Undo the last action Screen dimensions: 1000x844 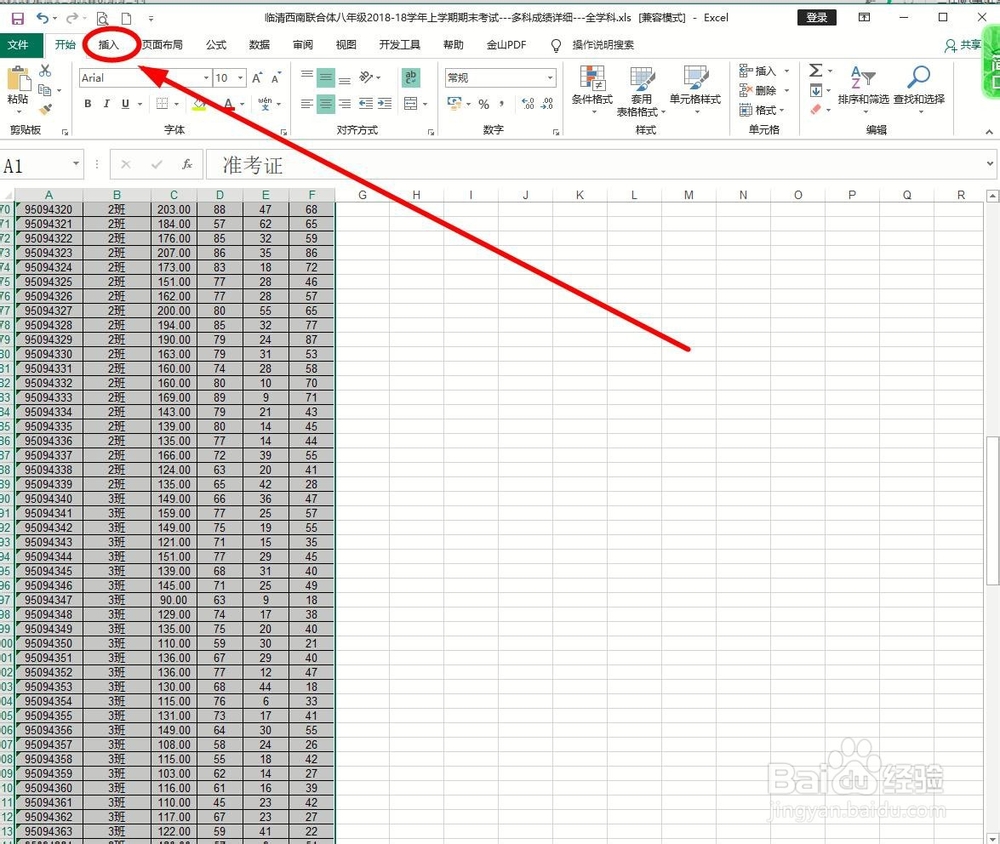tap(42, 18)
